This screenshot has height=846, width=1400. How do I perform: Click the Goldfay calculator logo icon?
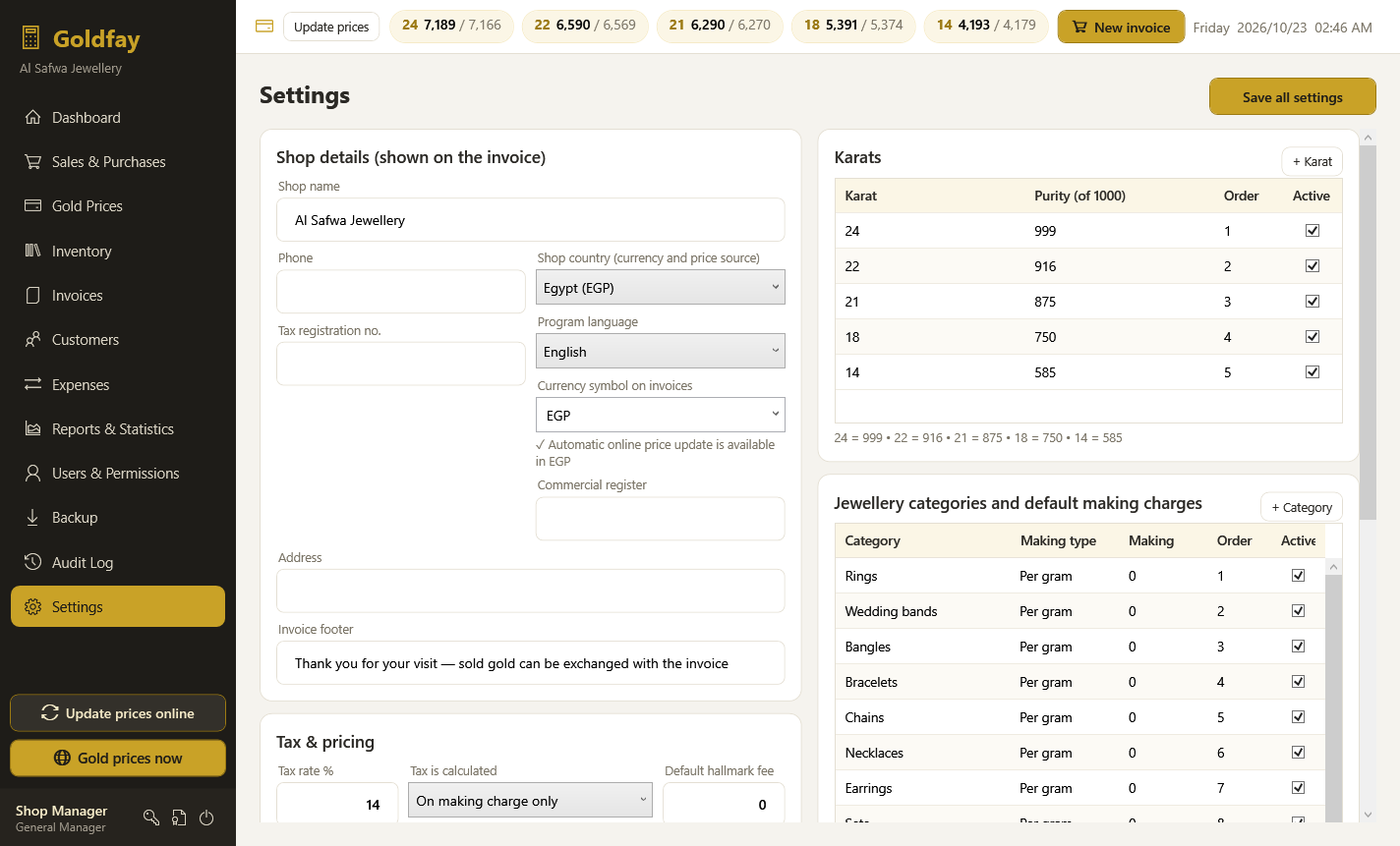[x=30, y=38]
